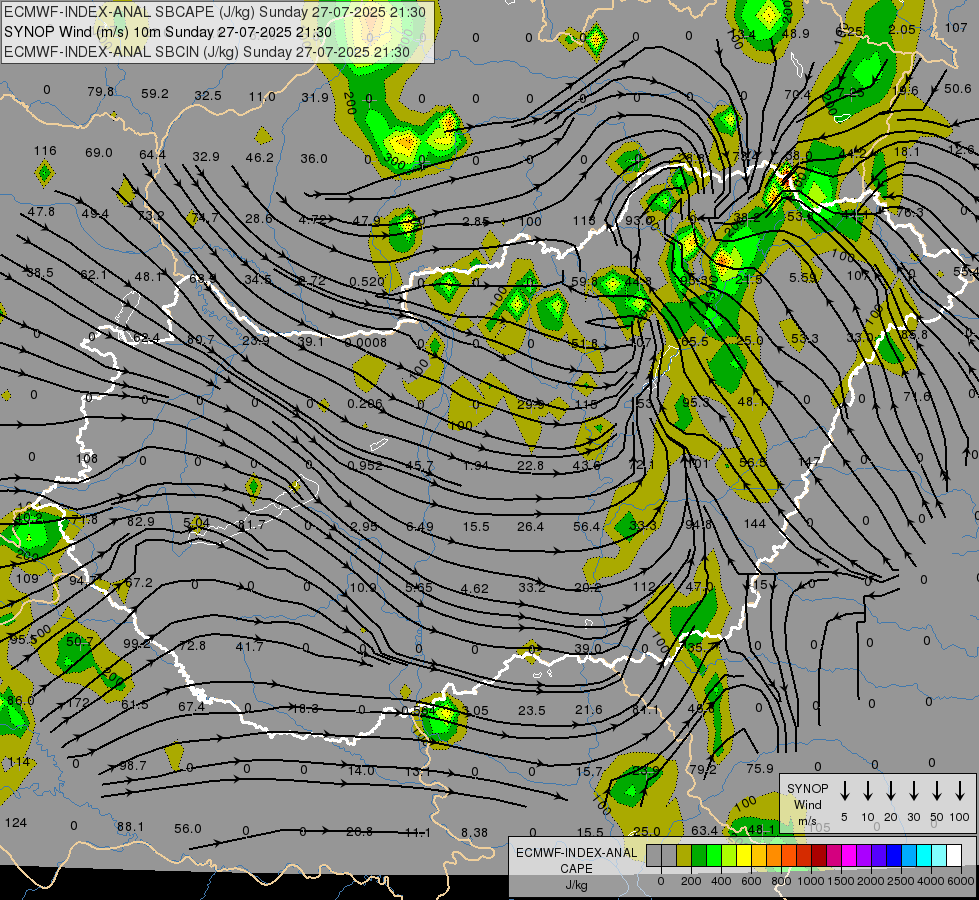Click the SYNOP Wind m/s legend label
The width and height of the screenshot is (979, 900).
coord(807,804)
